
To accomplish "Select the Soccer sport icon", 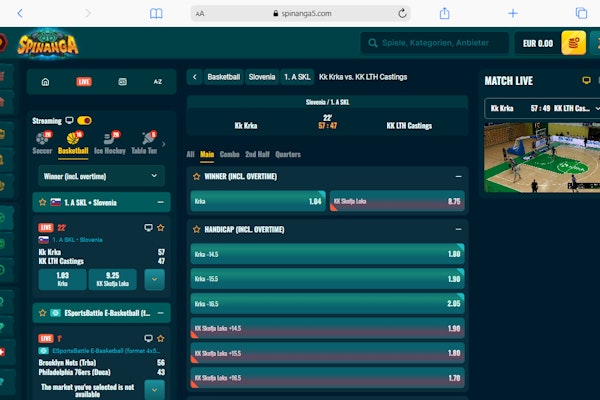I will point(42,143).
